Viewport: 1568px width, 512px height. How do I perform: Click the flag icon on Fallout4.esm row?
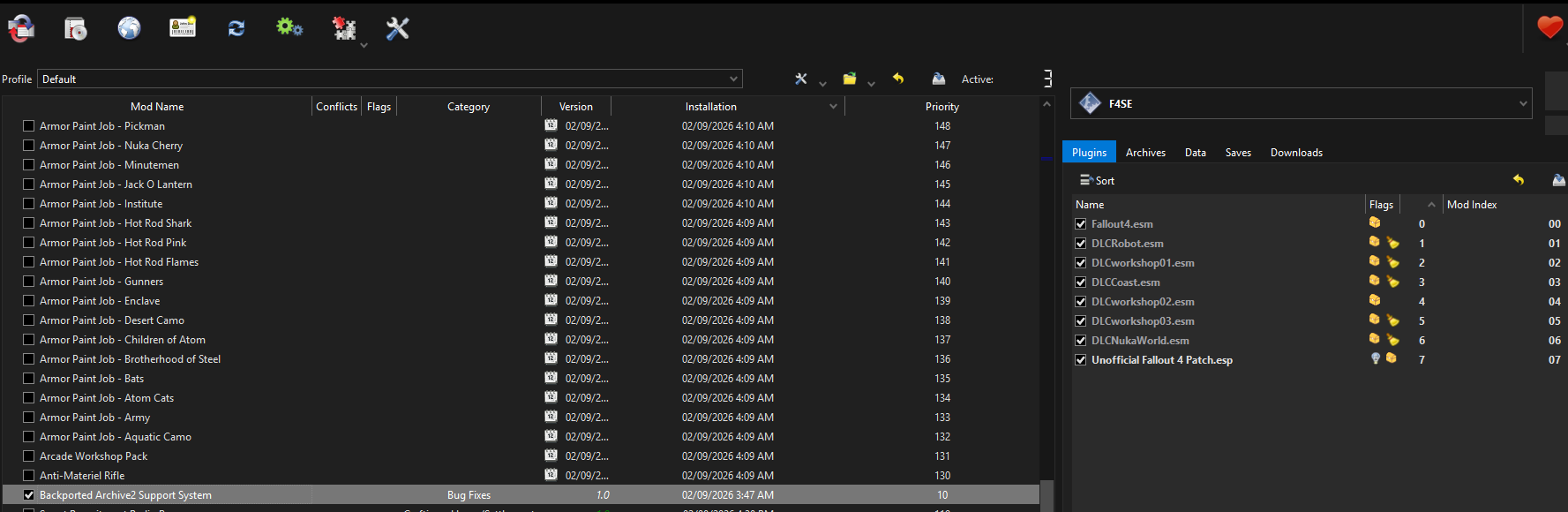pyautogui.click(x=1375, y=222)
